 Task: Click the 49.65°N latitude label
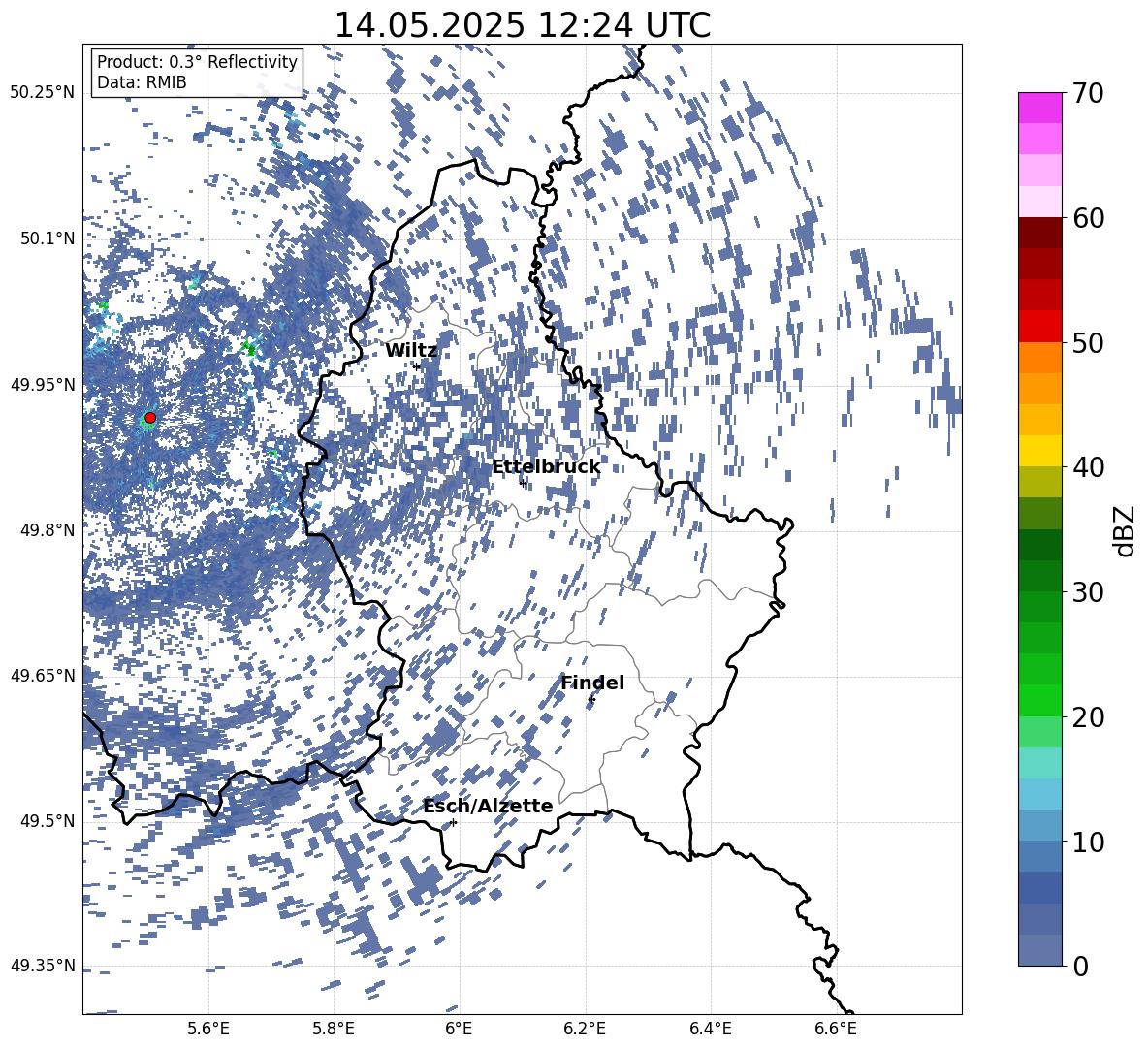(43, 676)
